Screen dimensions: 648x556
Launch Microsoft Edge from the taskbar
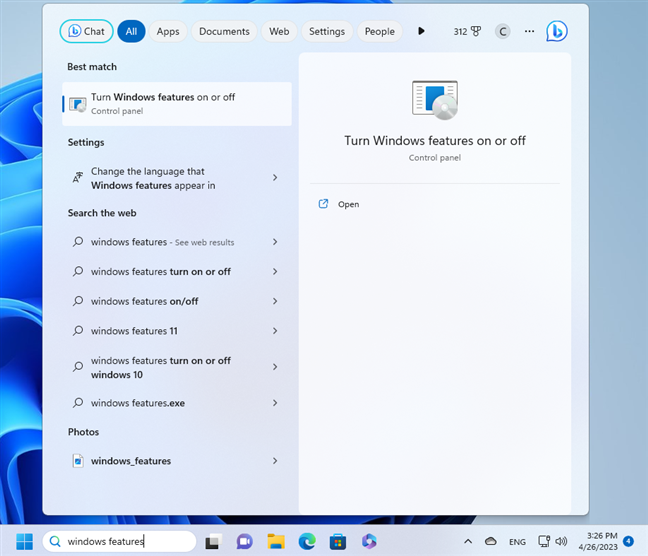307,541
